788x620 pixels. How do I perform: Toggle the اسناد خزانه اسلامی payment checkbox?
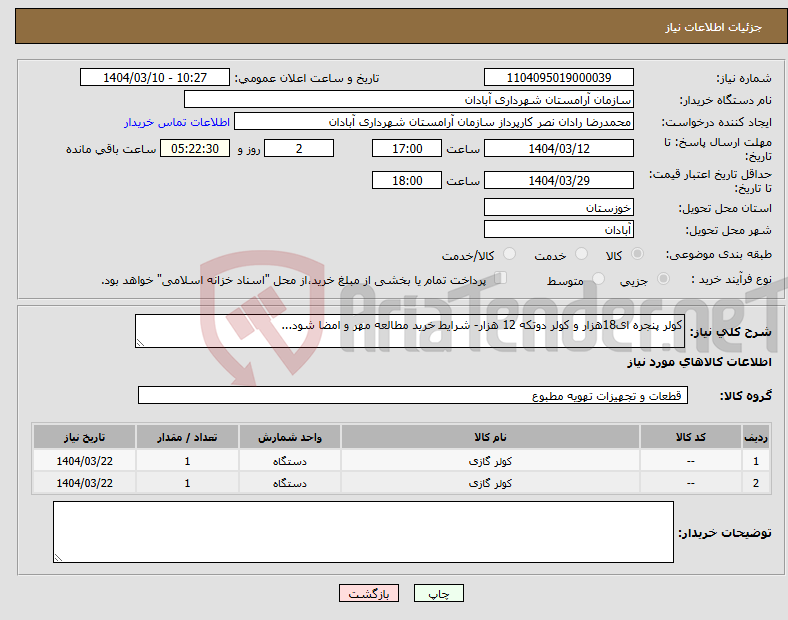click(x=501, y=277)
